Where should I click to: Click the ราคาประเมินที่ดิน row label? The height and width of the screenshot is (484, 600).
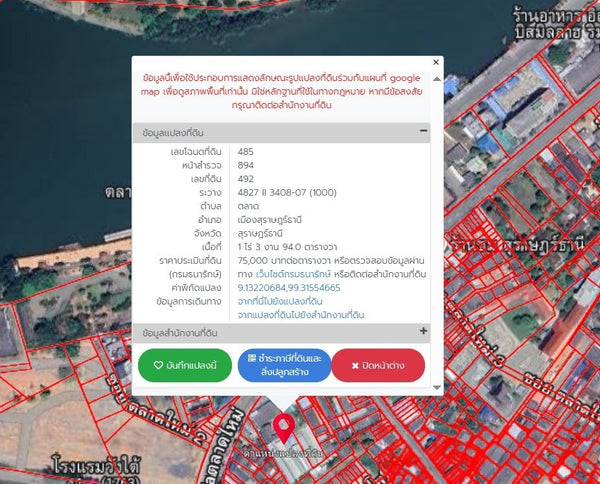click(190, 261)
